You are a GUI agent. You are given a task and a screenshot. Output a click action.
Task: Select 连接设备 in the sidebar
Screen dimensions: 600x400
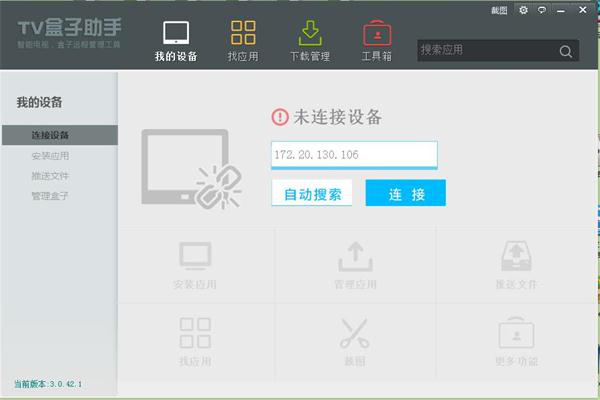[50, 135]
